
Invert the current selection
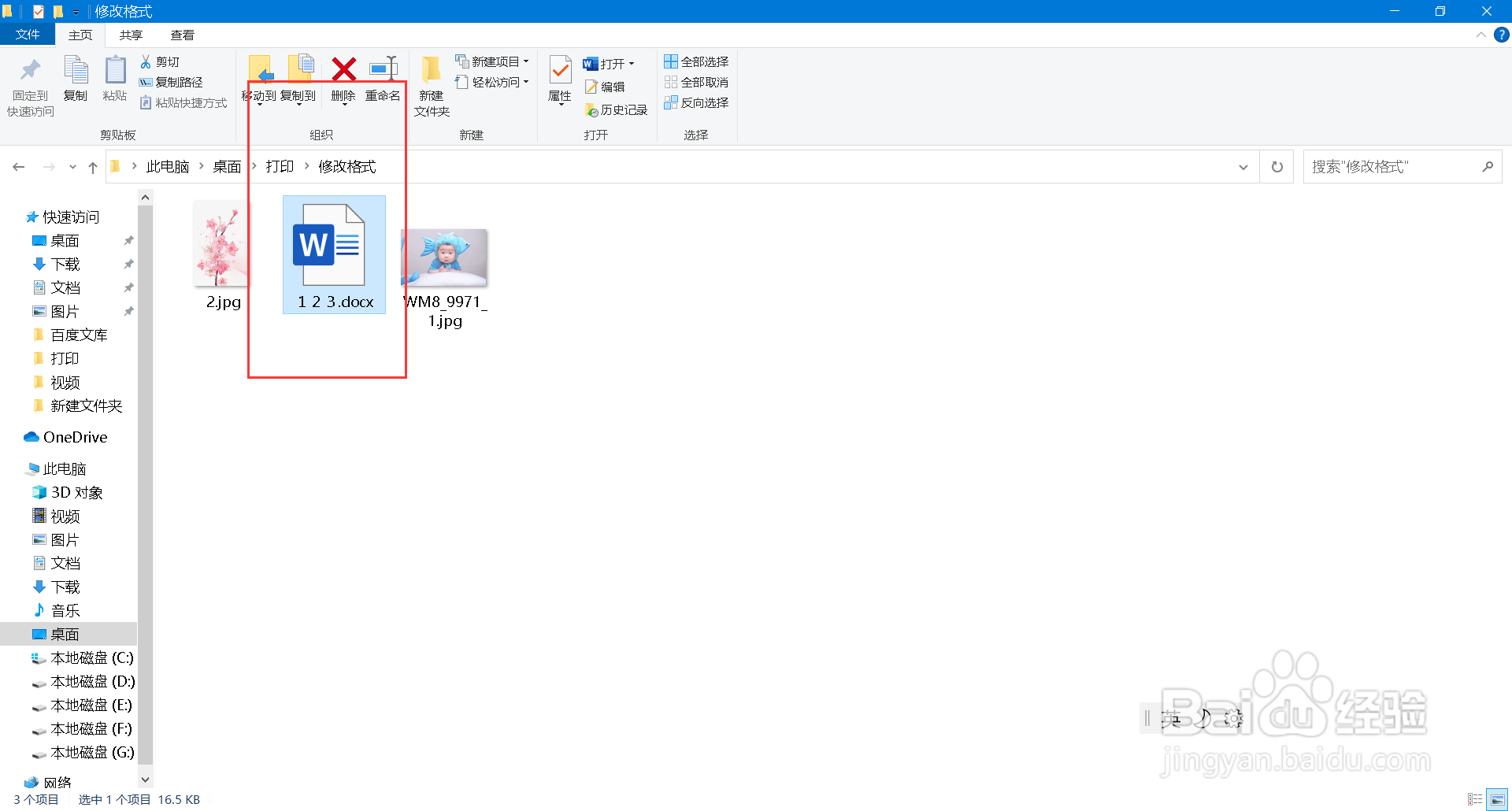[696, 102]
